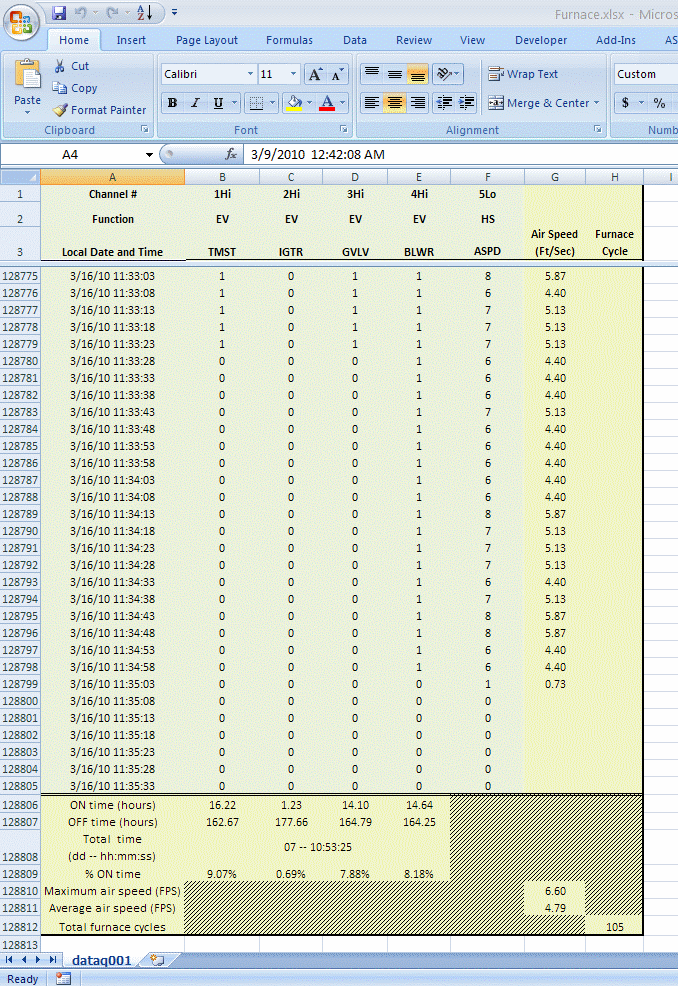Insert function with fx icon
678x986 pixels.
tap(231, 154)
